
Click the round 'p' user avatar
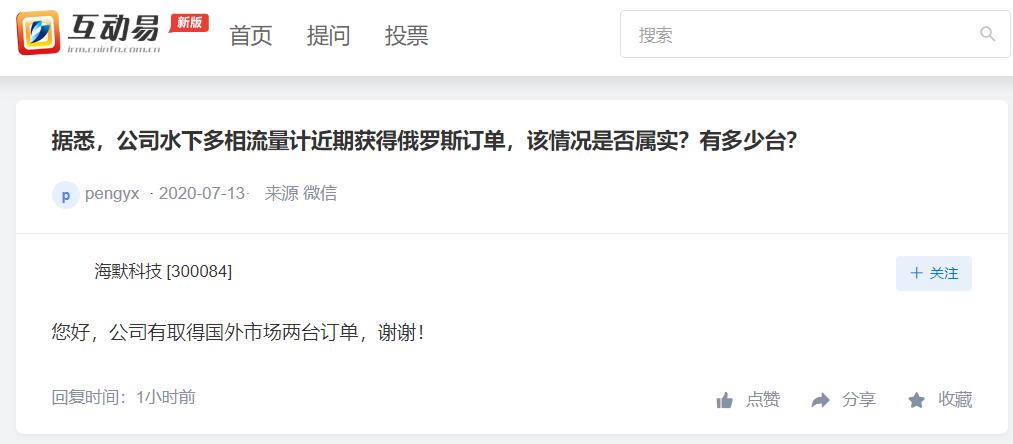[x=65, y=195]
